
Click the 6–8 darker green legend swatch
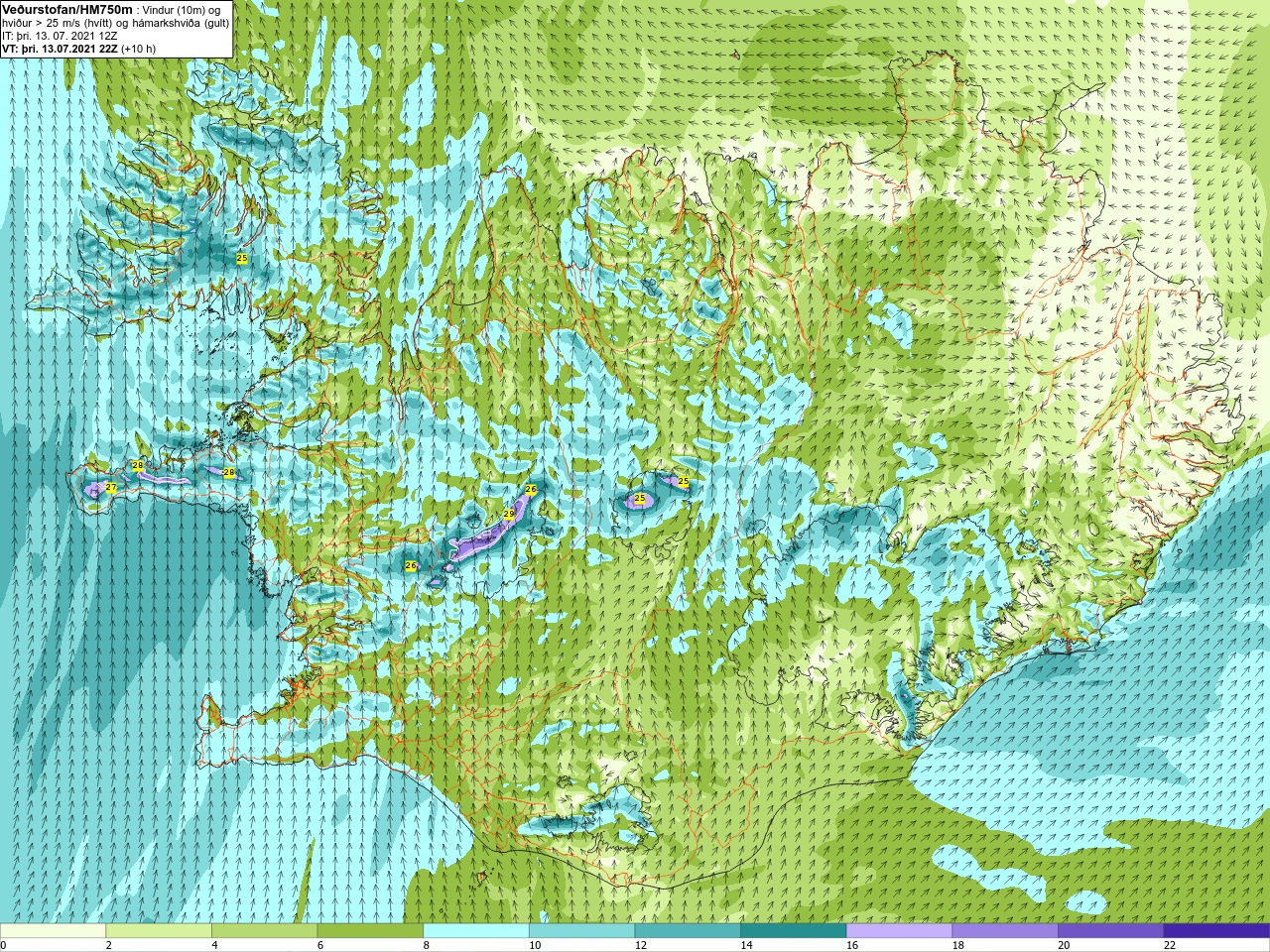click(x=370, y=931)
